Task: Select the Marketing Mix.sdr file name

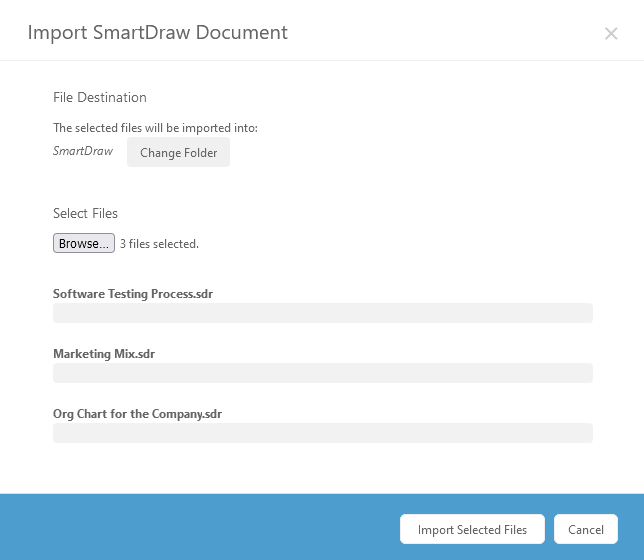Action: point(104,354)
